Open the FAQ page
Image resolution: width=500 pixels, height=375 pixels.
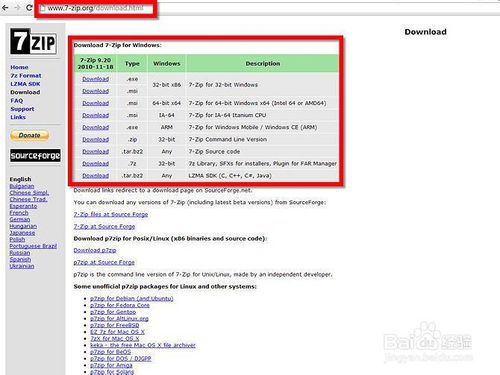(17, 101)
